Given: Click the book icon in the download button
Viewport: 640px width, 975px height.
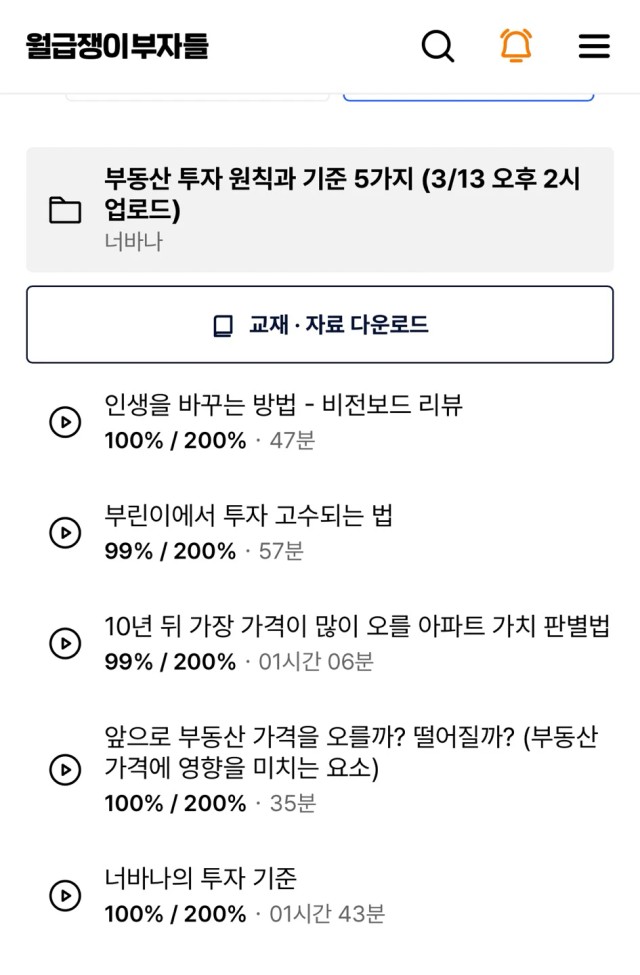Looking at the screenshot, I should pos(223,325).
